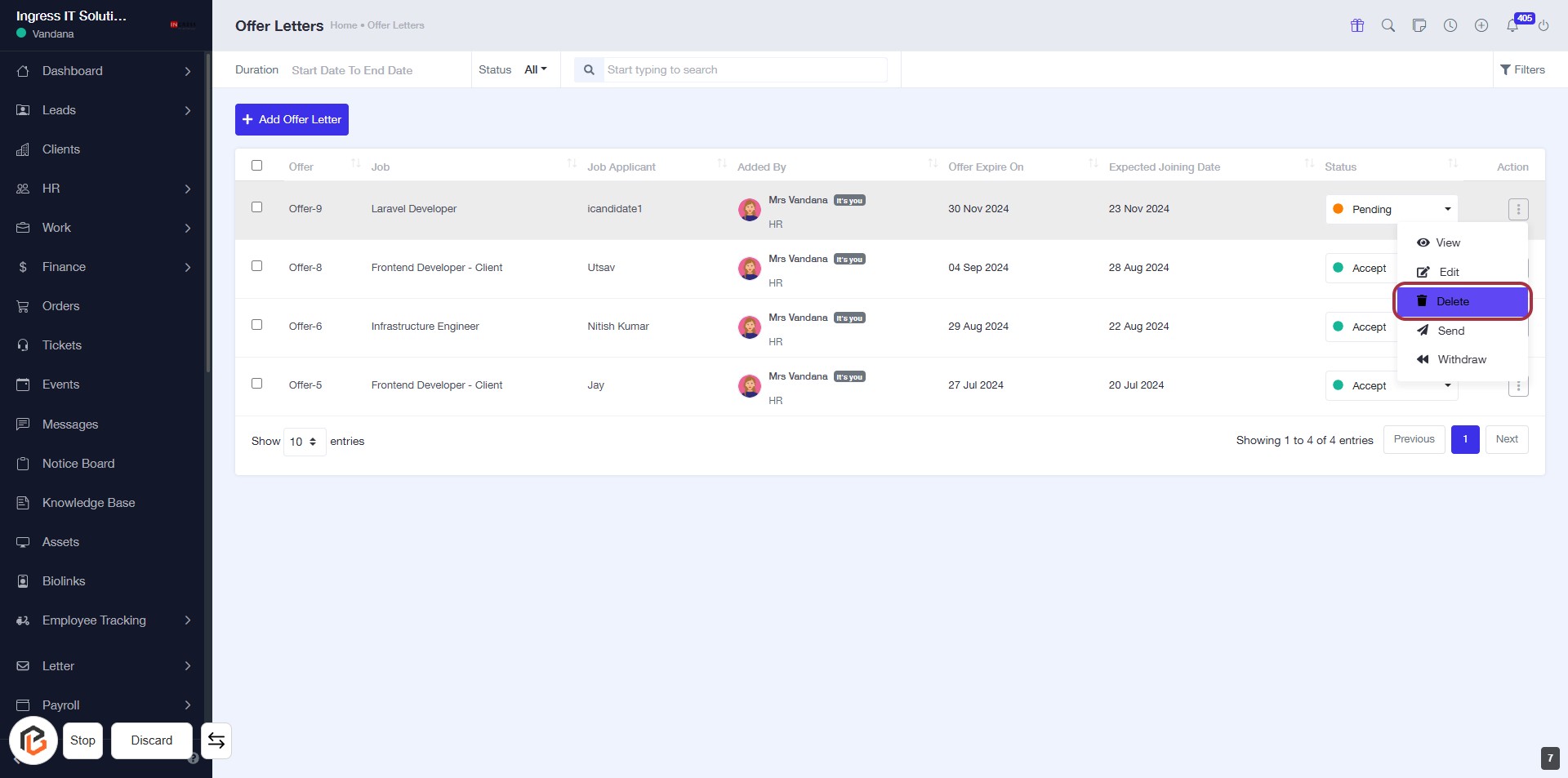
Task: Tick the checkbox for Offer-9
Action: (257, 207)
